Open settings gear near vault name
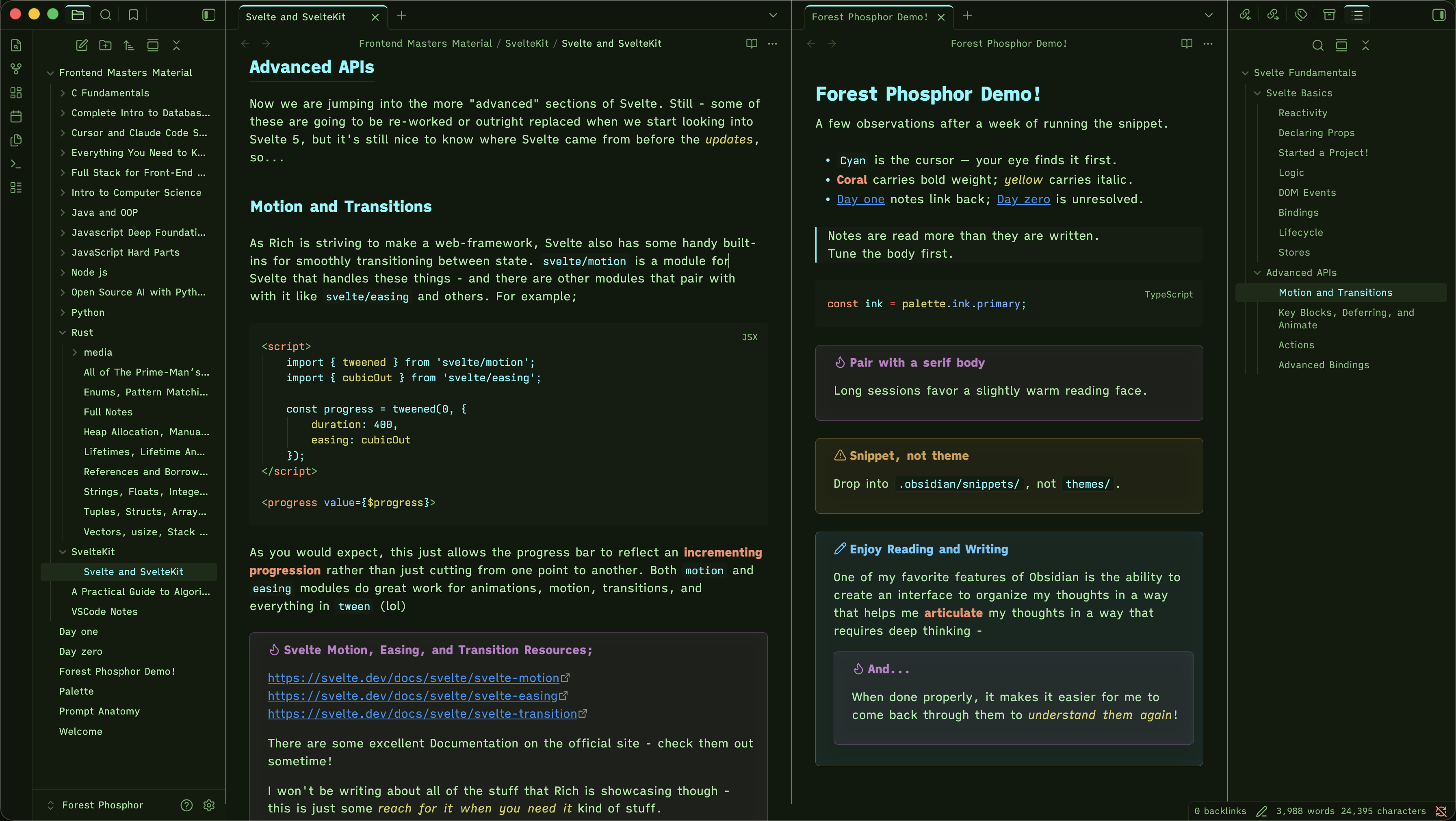This screenshot has height=821, width=1456. [x=209, y=805]
